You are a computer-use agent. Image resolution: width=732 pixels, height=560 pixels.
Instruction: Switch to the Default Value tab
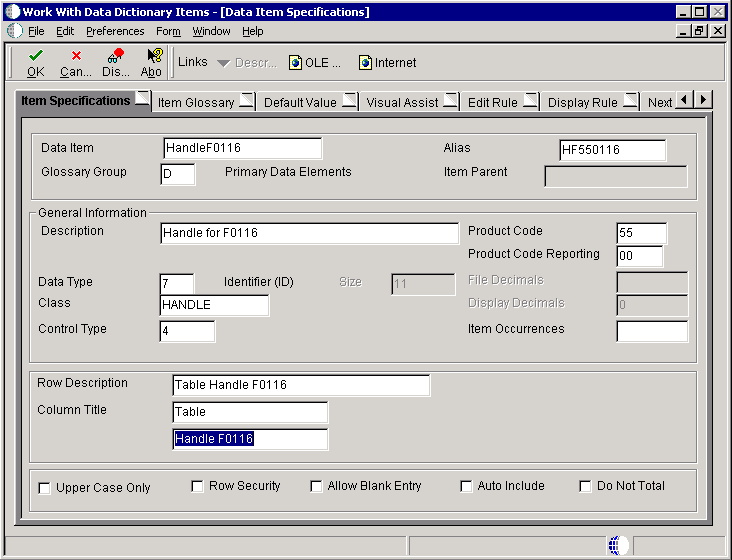pyautogui.click(x=308, y=102)
